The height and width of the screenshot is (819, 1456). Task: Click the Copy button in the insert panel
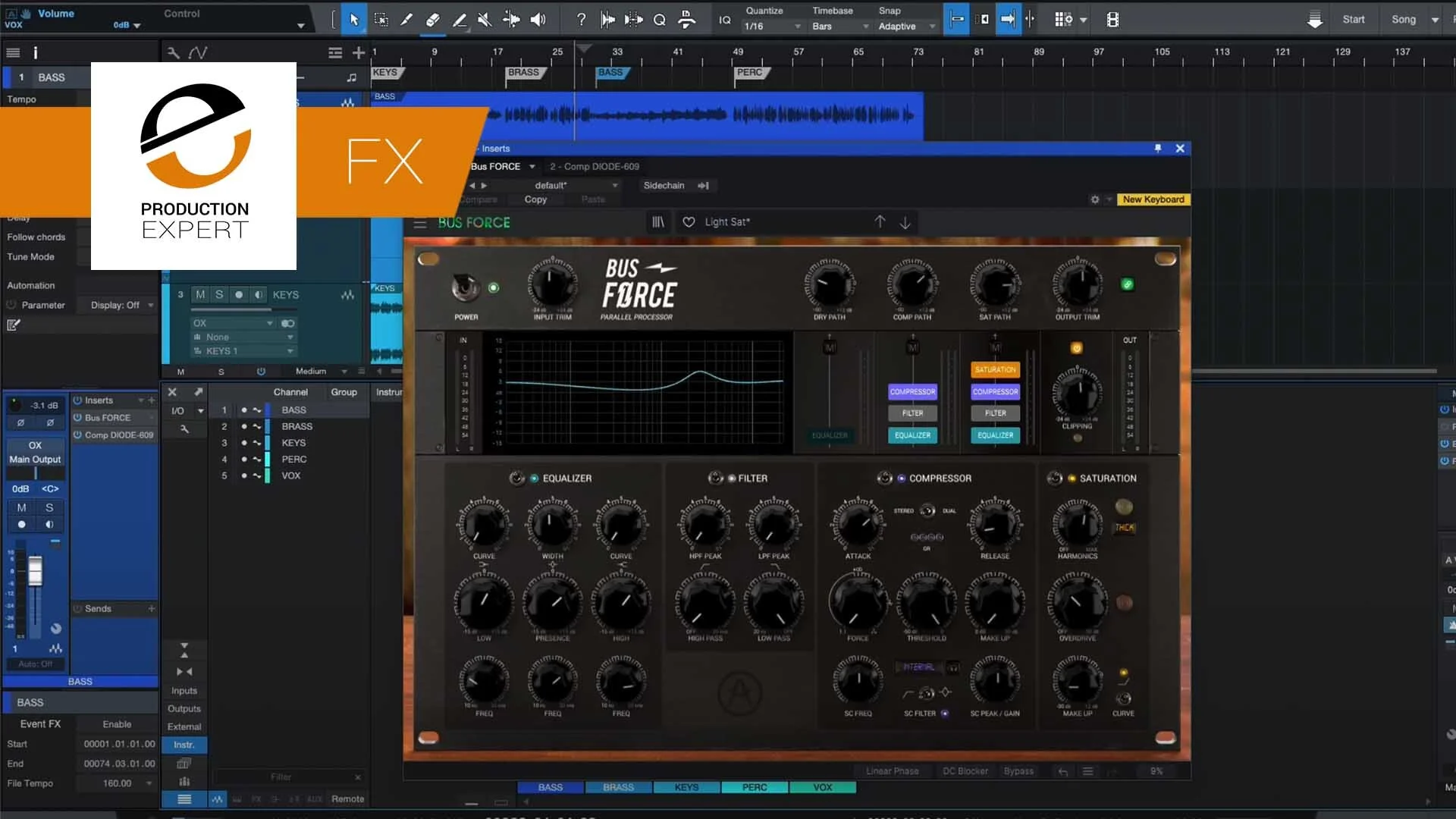pos(535,199)
